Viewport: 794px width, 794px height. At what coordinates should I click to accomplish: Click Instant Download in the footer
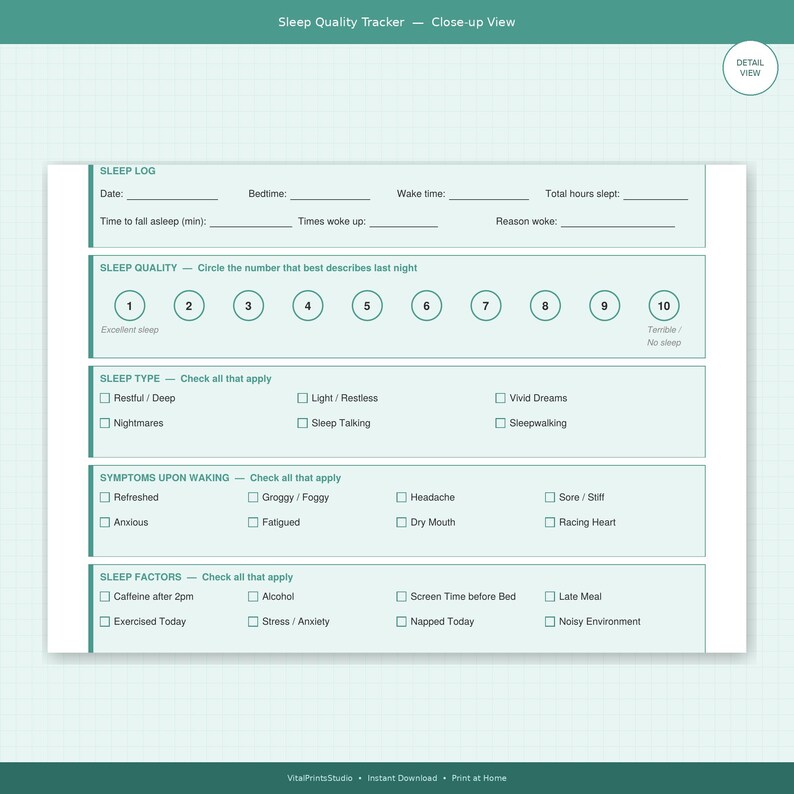(x=402, y=778)
